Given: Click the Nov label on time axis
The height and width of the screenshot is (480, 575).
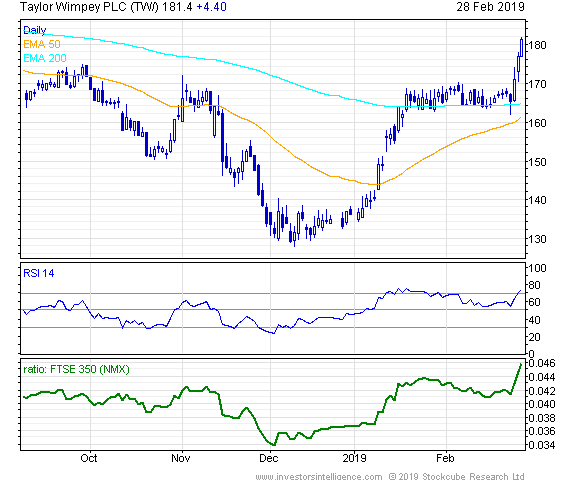Looking at the screenshot, I should click(180, 458).
